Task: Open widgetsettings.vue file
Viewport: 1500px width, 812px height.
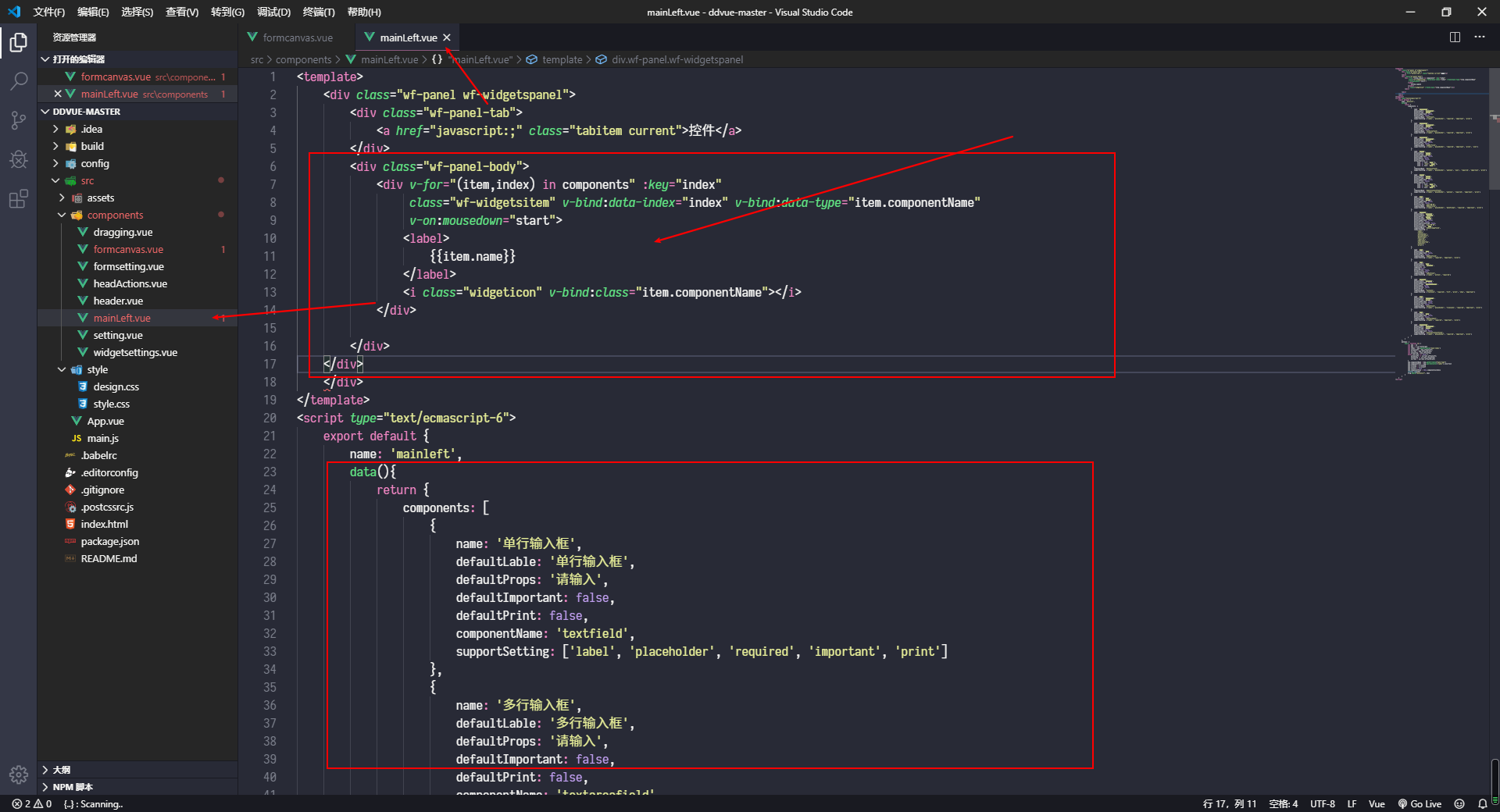Action: (137, 352)
